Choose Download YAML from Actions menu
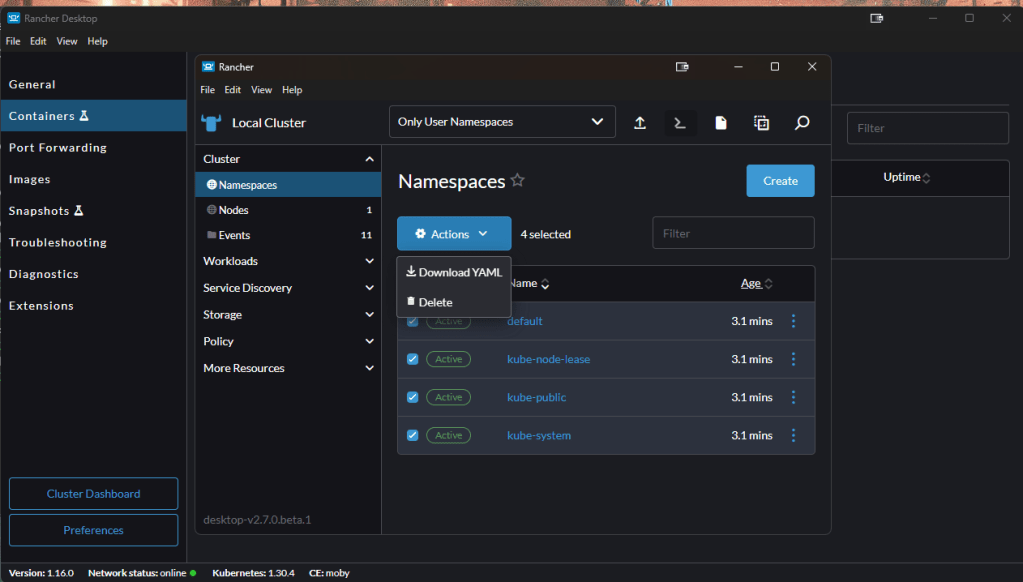Viewport: 1023px width, 582px height. [x=454, y=272]
